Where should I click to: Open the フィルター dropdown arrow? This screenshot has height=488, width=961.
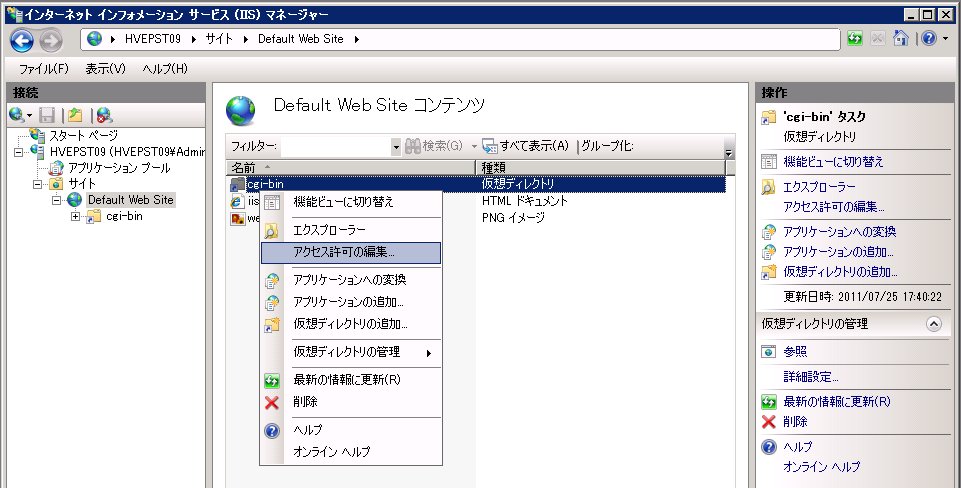pos(396,147)
